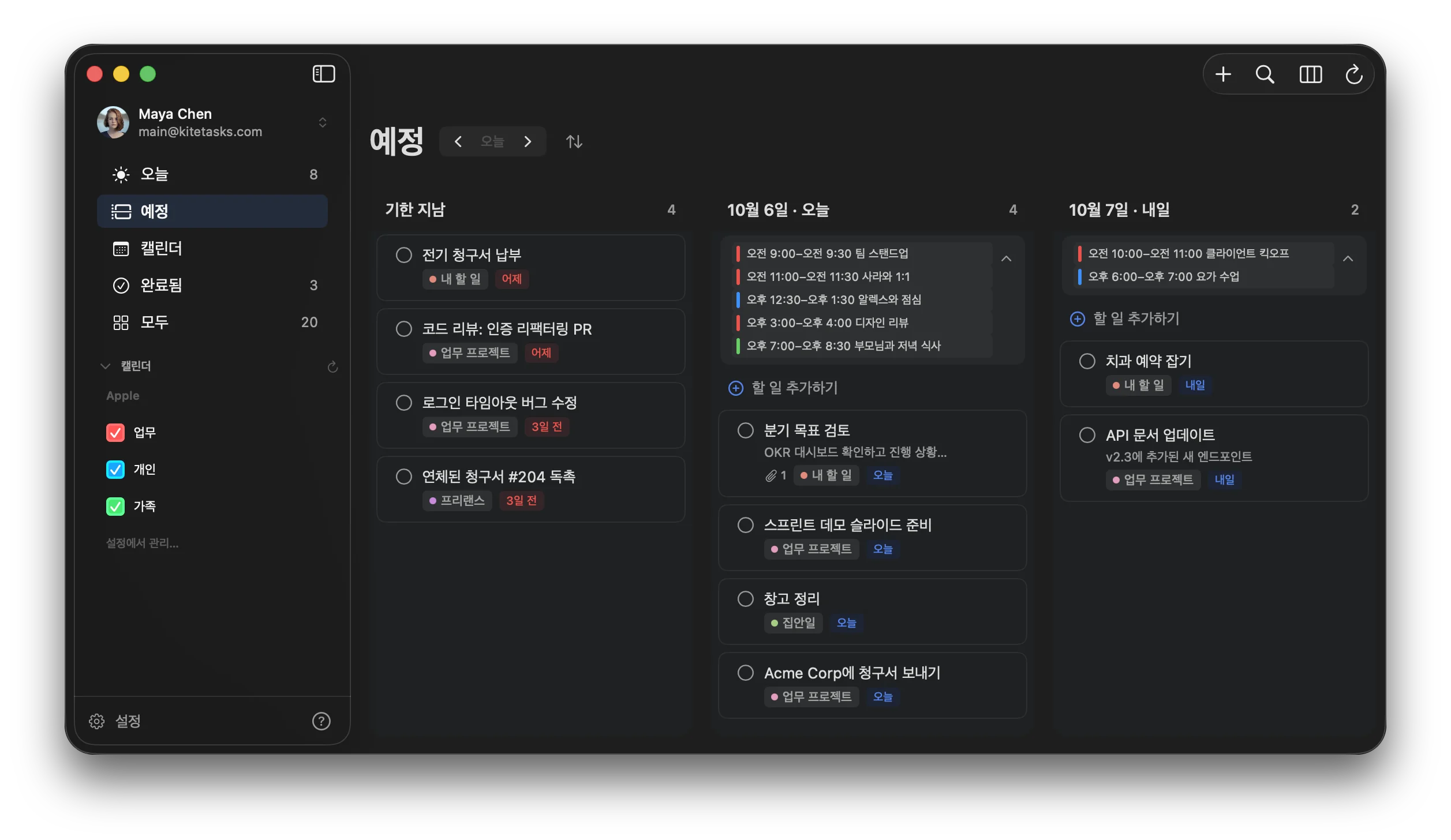Click the sort arrows icon beside 예정

(x=574, y=141)
